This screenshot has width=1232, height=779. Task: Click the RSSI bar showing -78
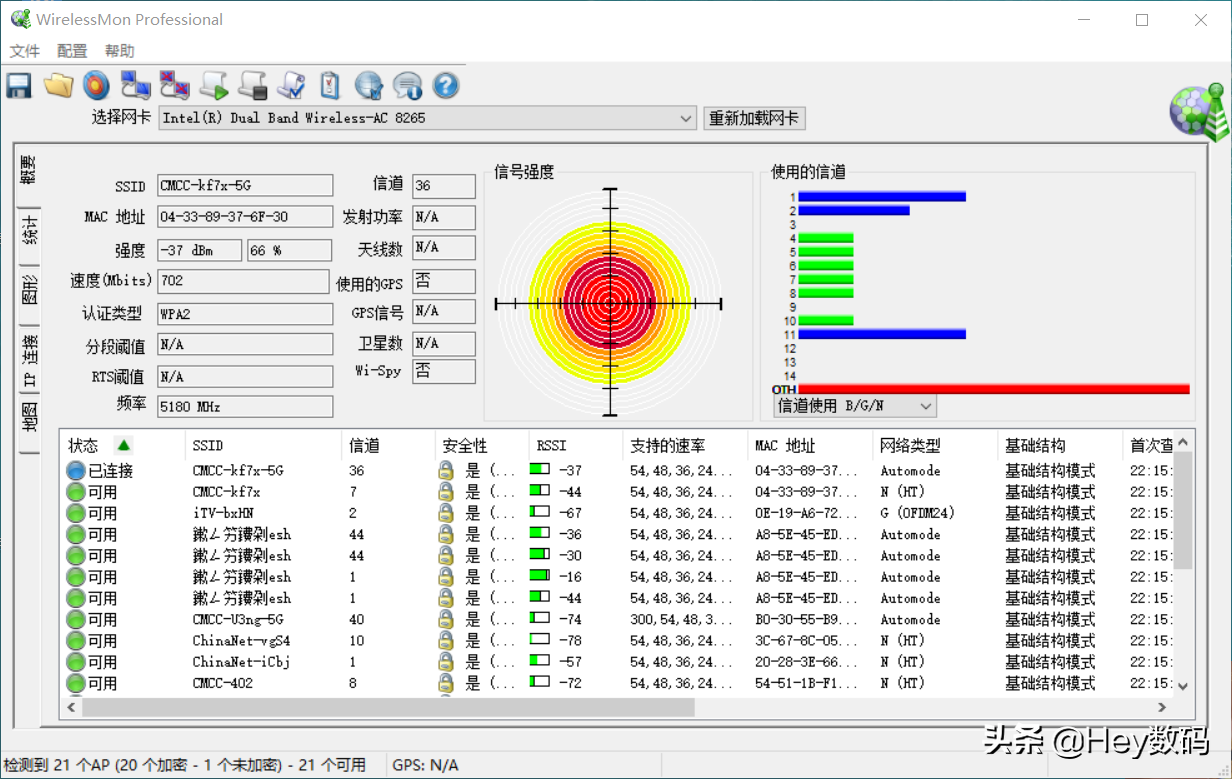540,640
